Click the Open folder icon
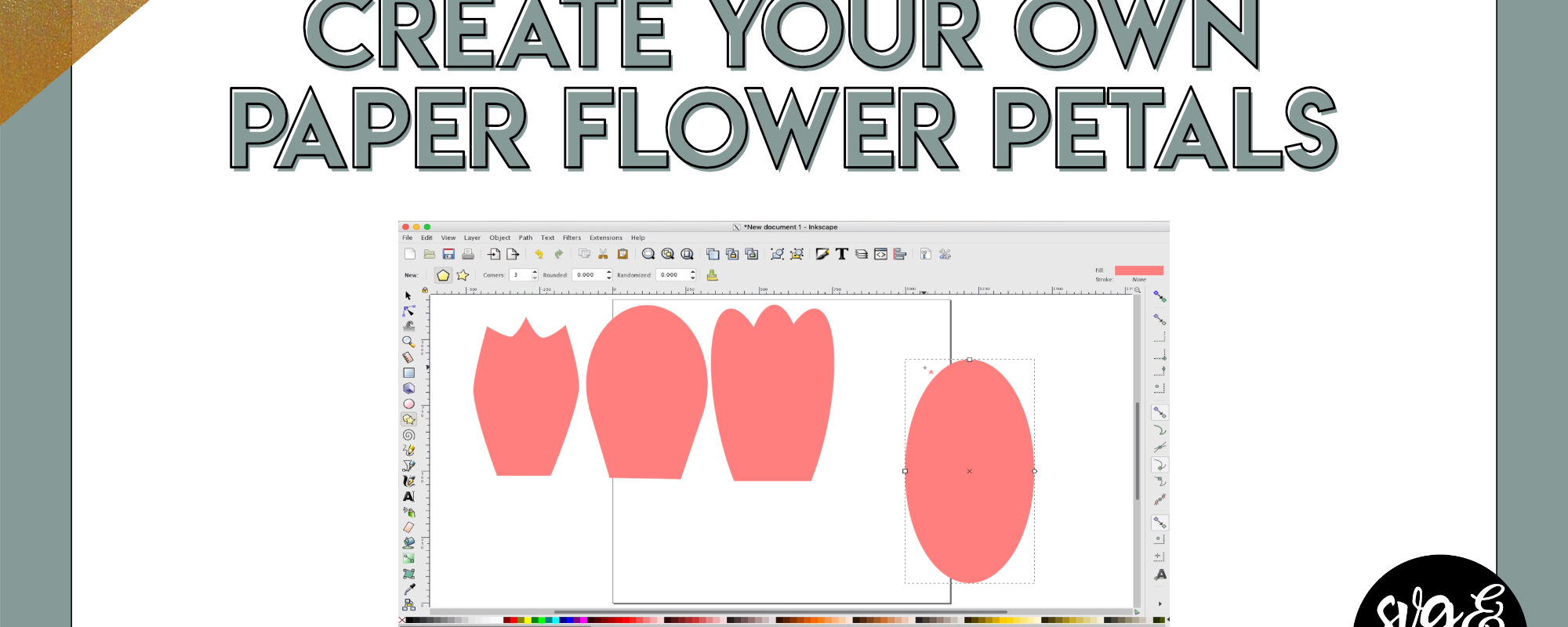Image resolution: width=1568 pixels, height=627 pixels. [429, 254]
